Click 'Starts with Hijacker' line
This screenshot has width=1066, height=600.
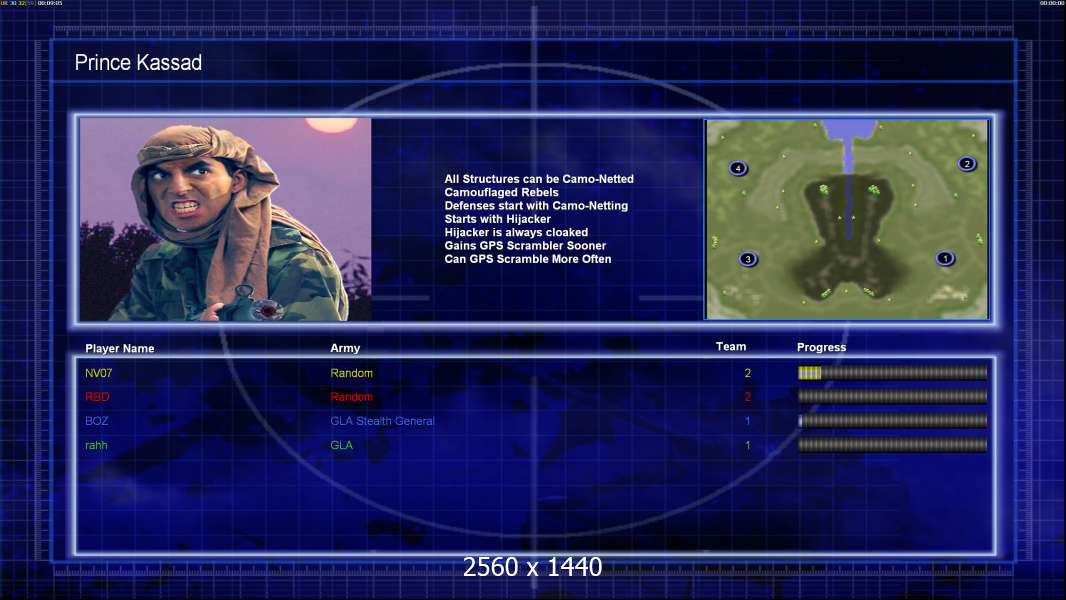(x=498, y=219)
